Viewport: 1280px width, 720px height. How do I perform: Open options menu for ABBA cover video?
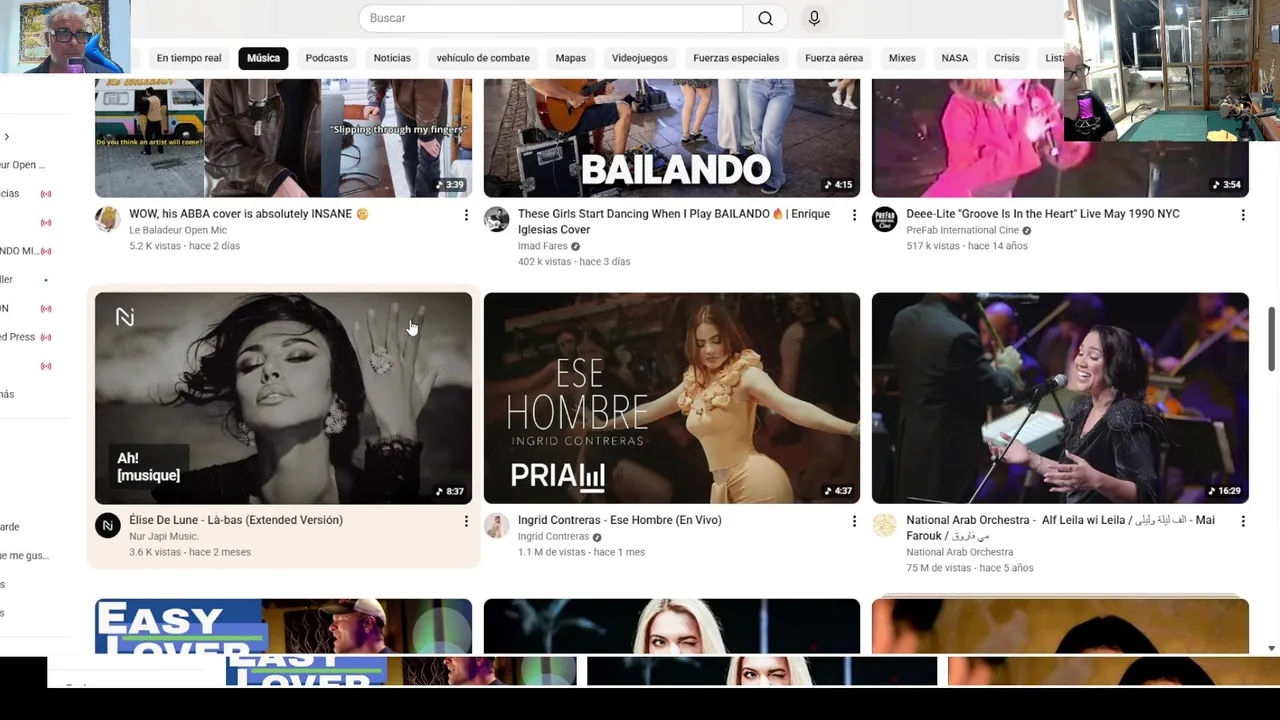coord(466,215)
